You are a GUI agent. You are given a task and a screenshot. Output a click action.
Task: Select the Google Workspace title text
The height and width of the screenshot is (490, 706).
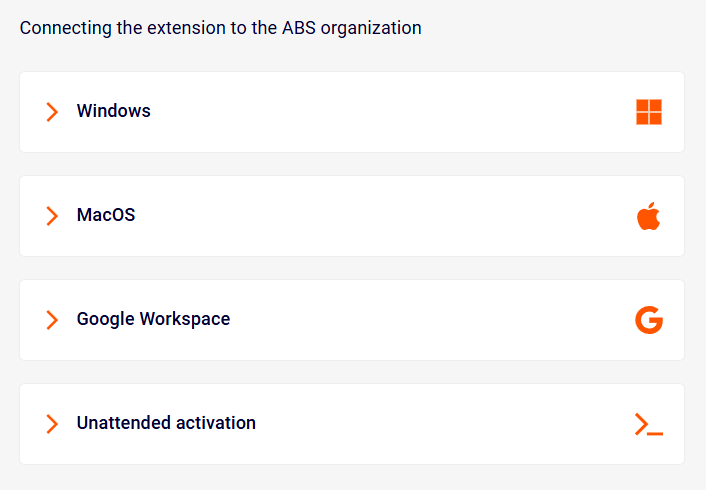pos(153,319)
